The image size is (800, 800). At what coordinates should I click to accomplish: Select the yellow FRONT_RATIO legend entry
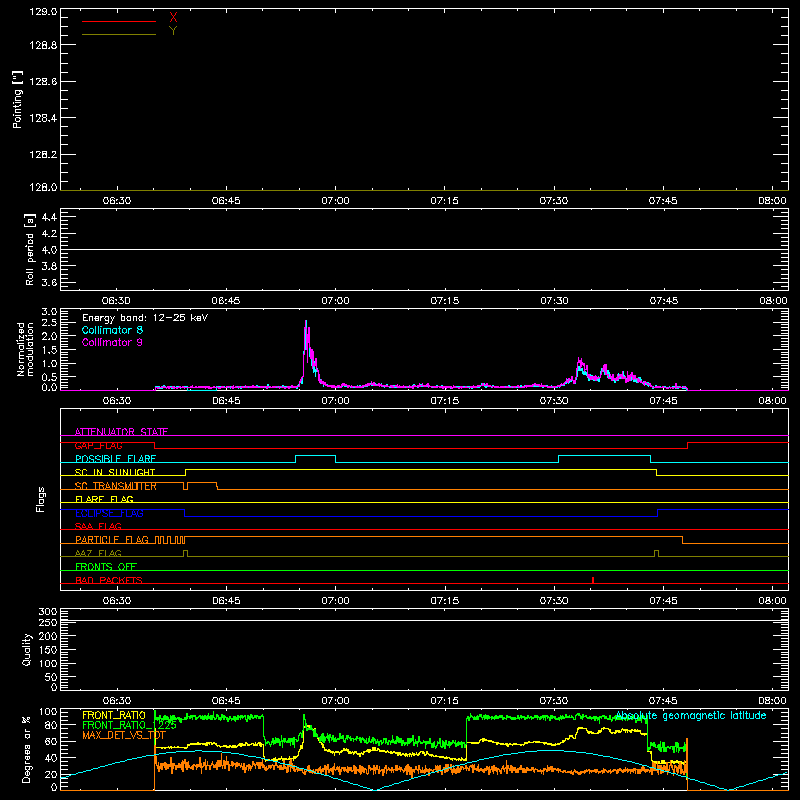114,715
